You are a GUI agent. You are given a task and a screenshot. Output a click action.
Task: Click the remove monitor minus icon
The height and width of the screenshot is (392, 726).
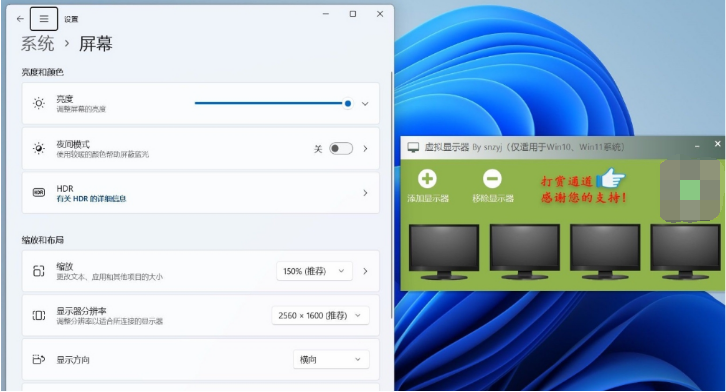coord(492,179)
